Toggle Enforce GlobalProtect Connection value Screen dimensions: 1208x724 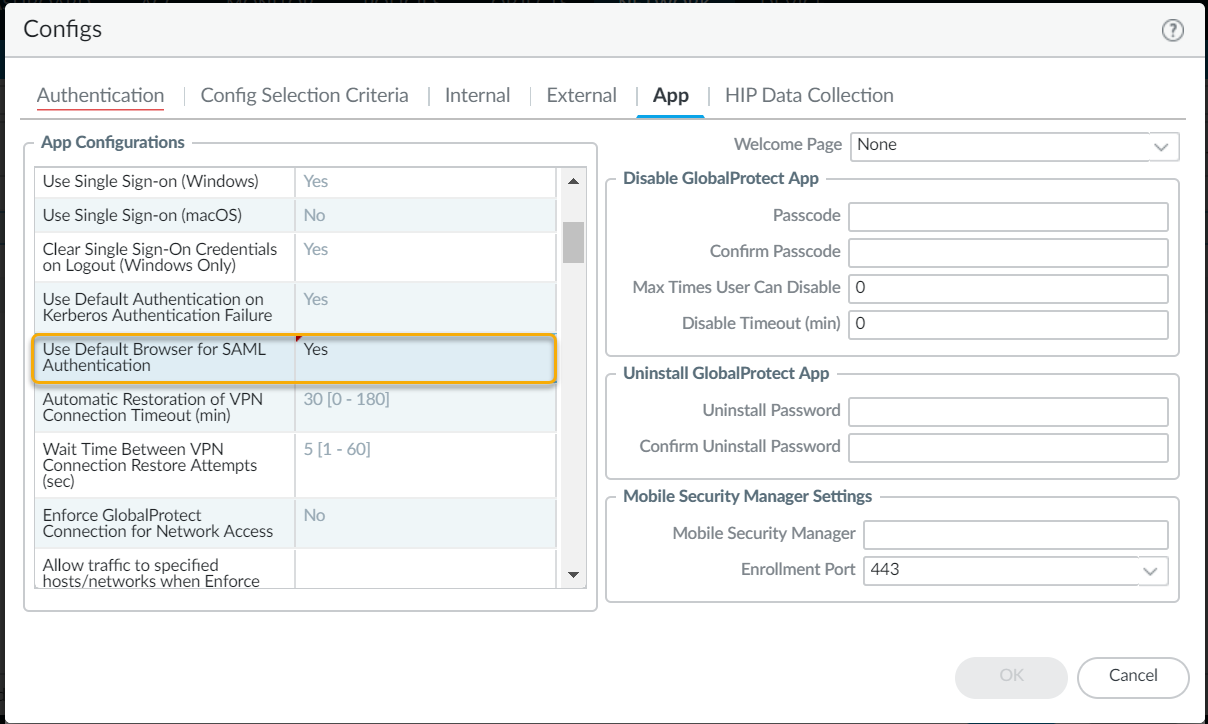pos(424,523)
